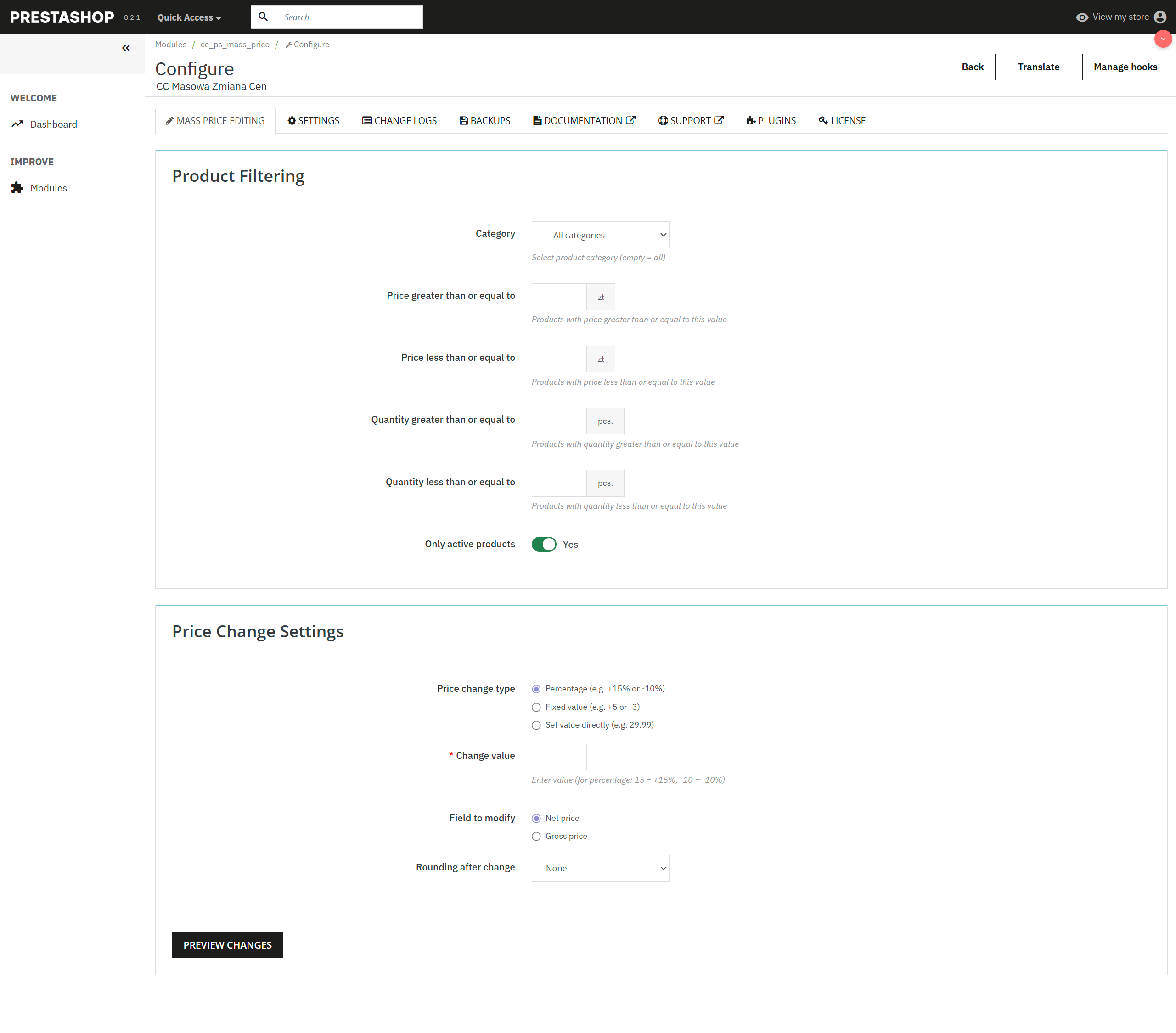Click the red circular chevron badge

(1163, 39)
